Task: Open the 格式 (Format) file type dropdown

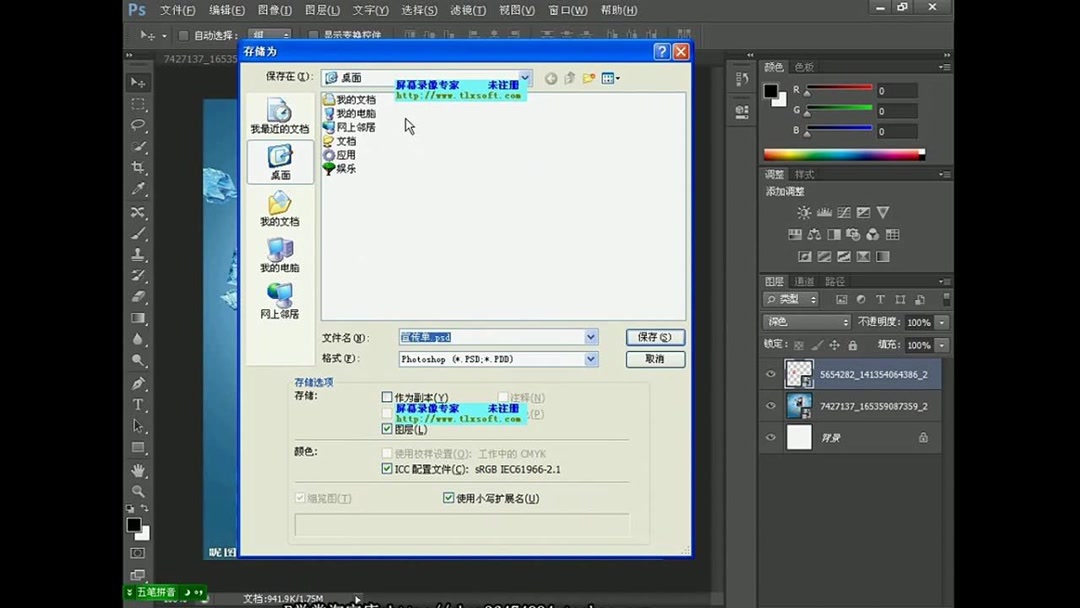Action: 590,358
